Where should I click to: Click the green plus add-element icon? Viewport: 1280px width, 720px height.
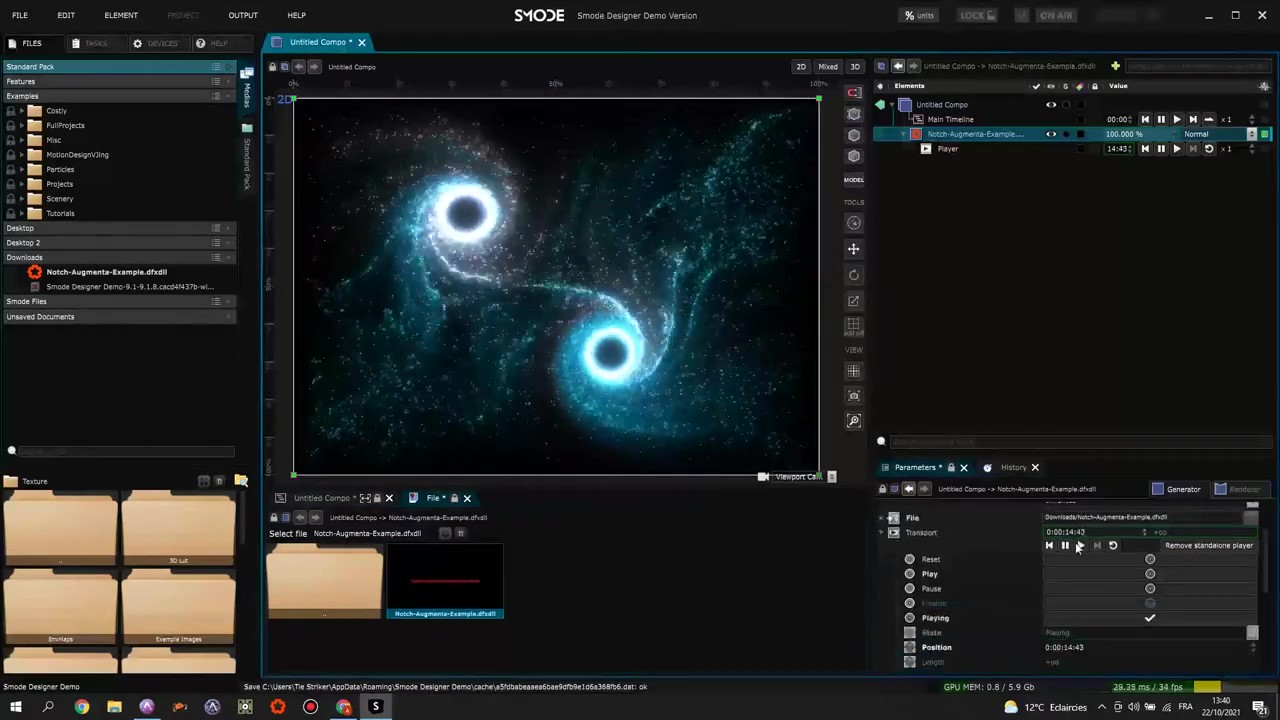click(x=1115, y=66)
